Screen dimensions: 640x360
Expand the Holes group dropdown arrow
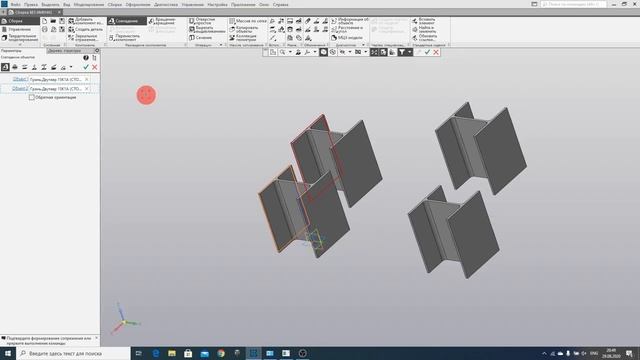point(221,45)
